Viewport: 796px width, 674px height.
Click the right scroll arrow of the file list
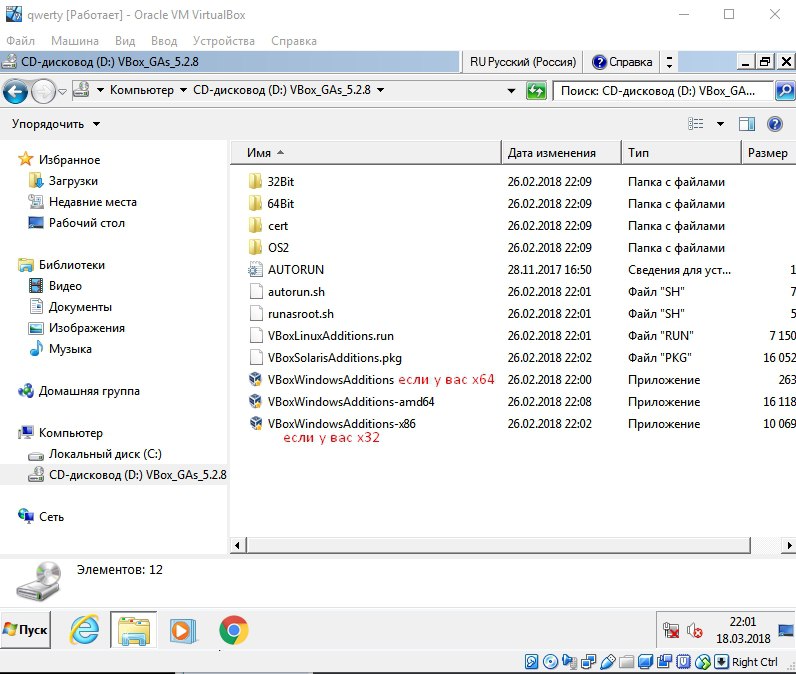(789, 546)
